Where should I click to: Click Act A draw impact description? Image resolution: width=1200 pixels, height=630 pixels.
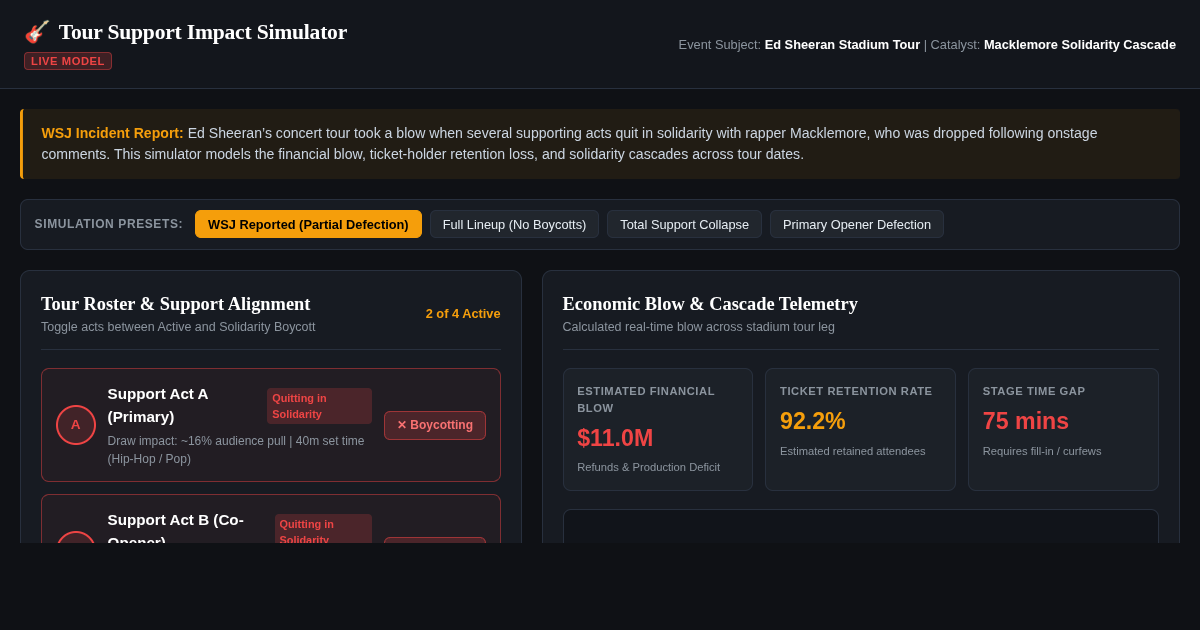[x=236, y=450]
